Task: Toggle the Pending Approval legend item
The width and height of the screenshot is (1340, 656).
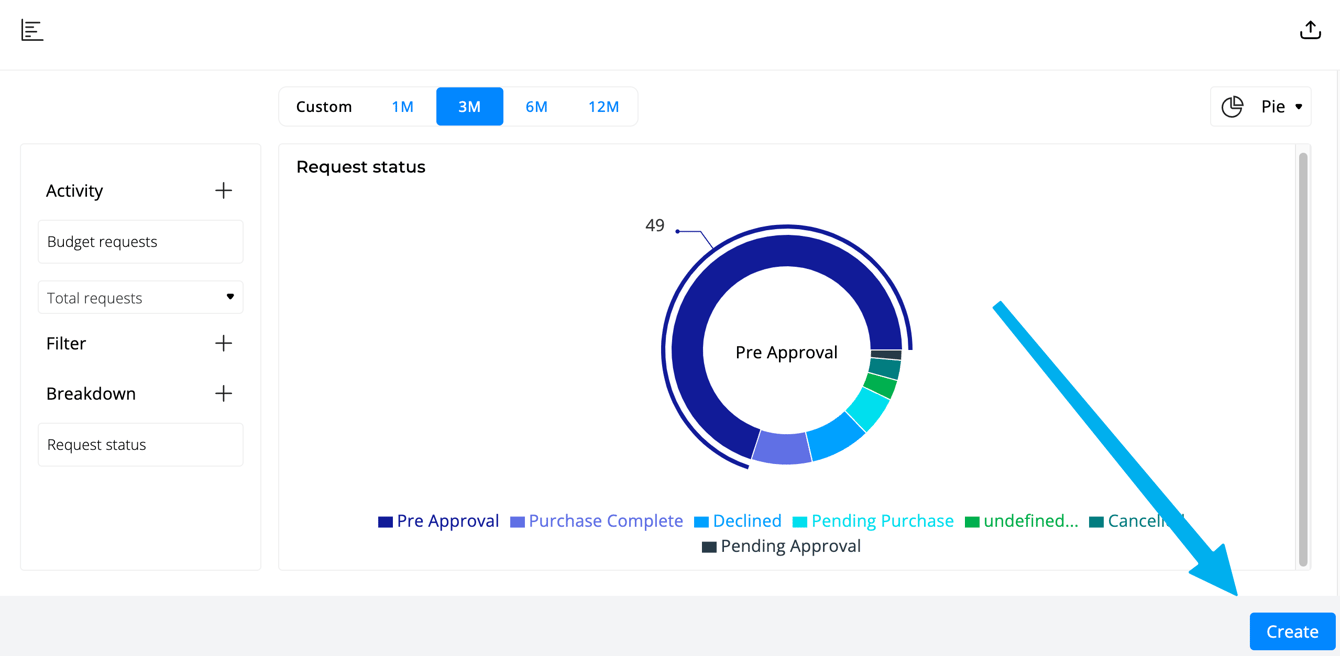Action: pyautogui.click(x=781, y=546)
